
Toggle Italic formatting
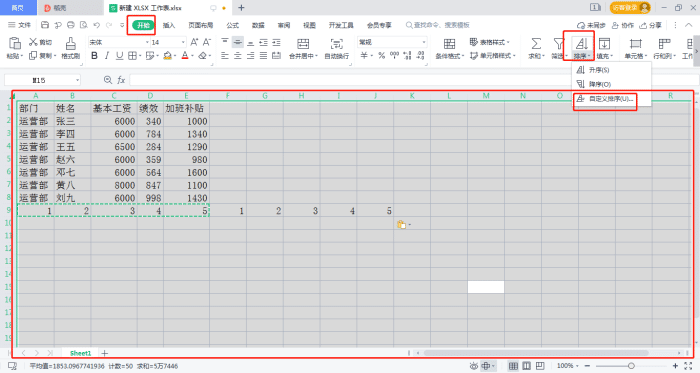tap(107, 56)
